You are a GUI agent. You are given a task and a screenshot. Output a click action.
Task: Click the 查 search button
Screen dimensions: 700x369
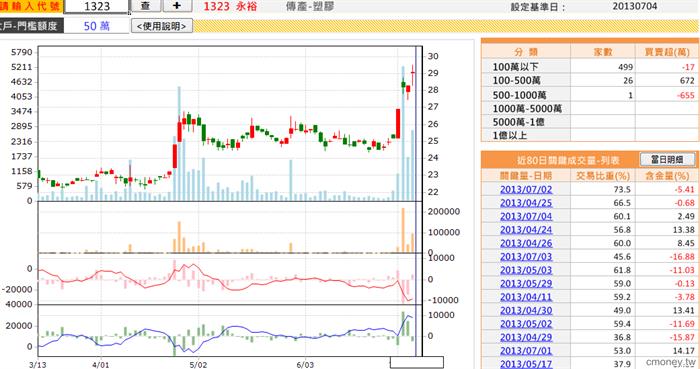click(146, 6)
